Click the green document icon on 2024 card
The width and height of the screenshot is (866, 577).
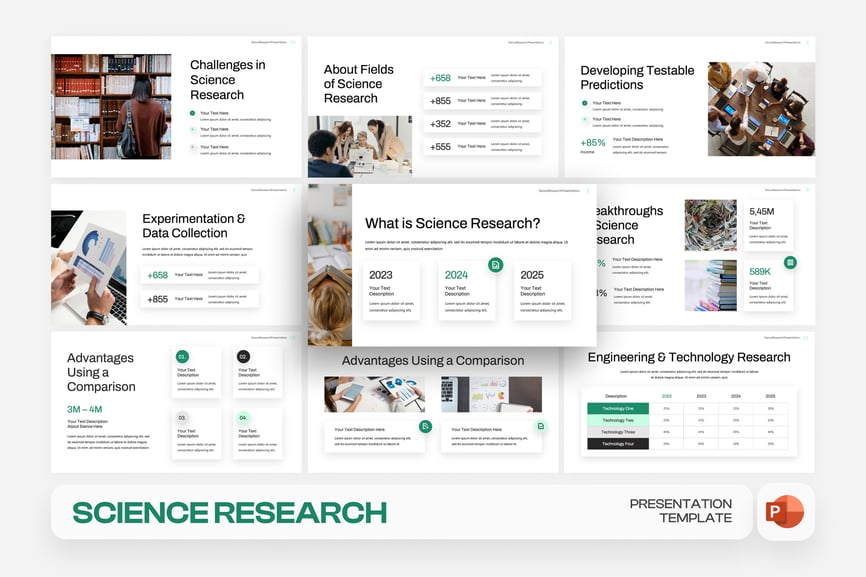coord(495,264)
